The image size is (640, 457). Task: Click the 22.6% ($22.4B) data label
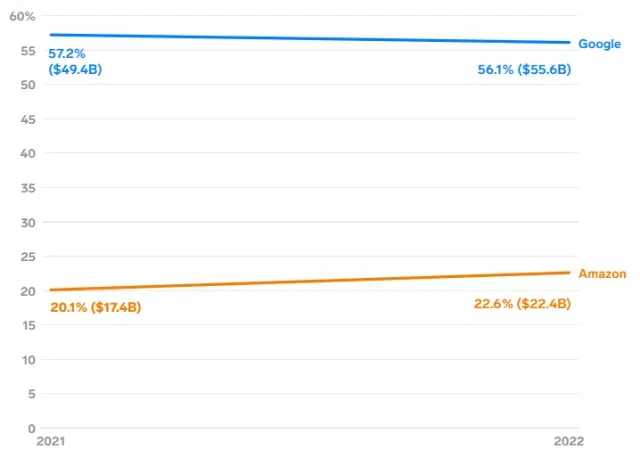click(x=522, y=304)
